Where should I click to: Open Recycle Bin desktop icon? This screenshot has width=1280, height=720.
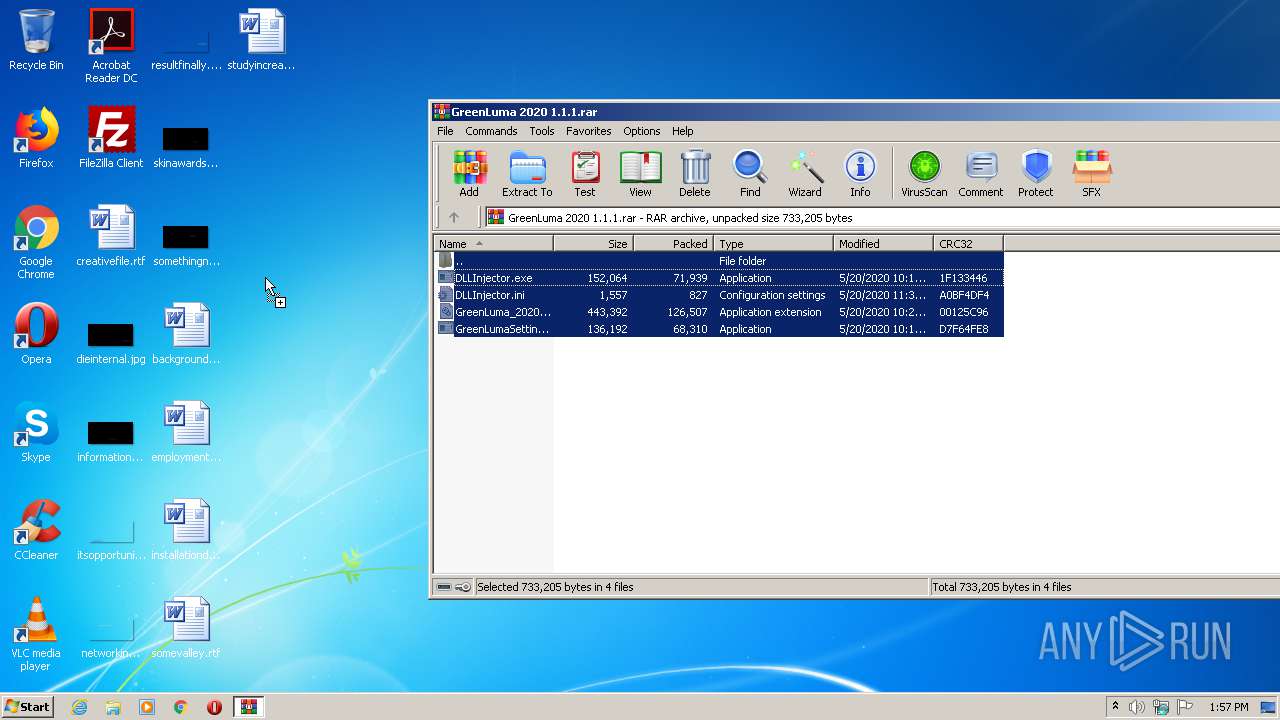pos(36,40)
